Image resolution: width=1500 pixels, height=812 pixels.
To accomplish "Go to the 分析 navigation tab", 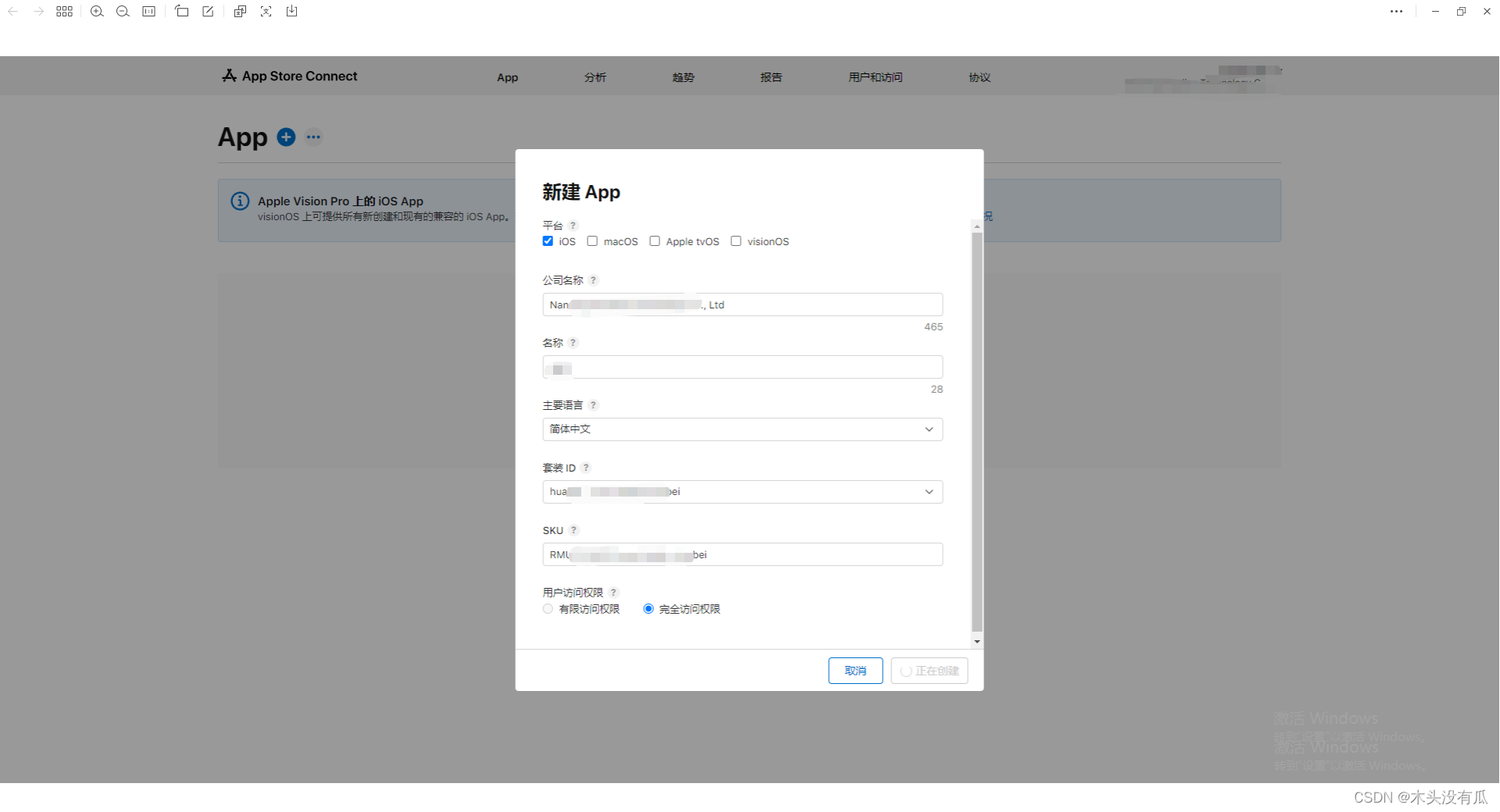I will pyautogui.click(x=595, y=77).
